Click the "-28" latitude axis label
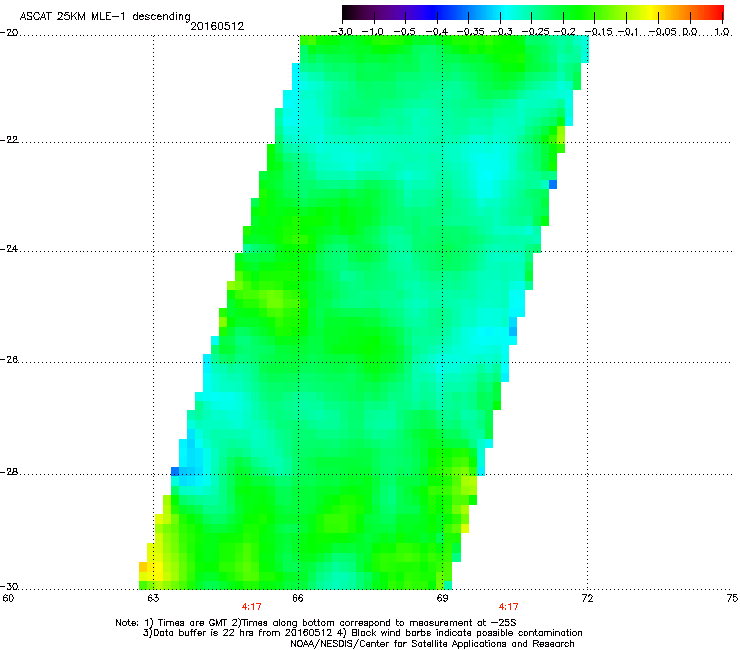 9,472
